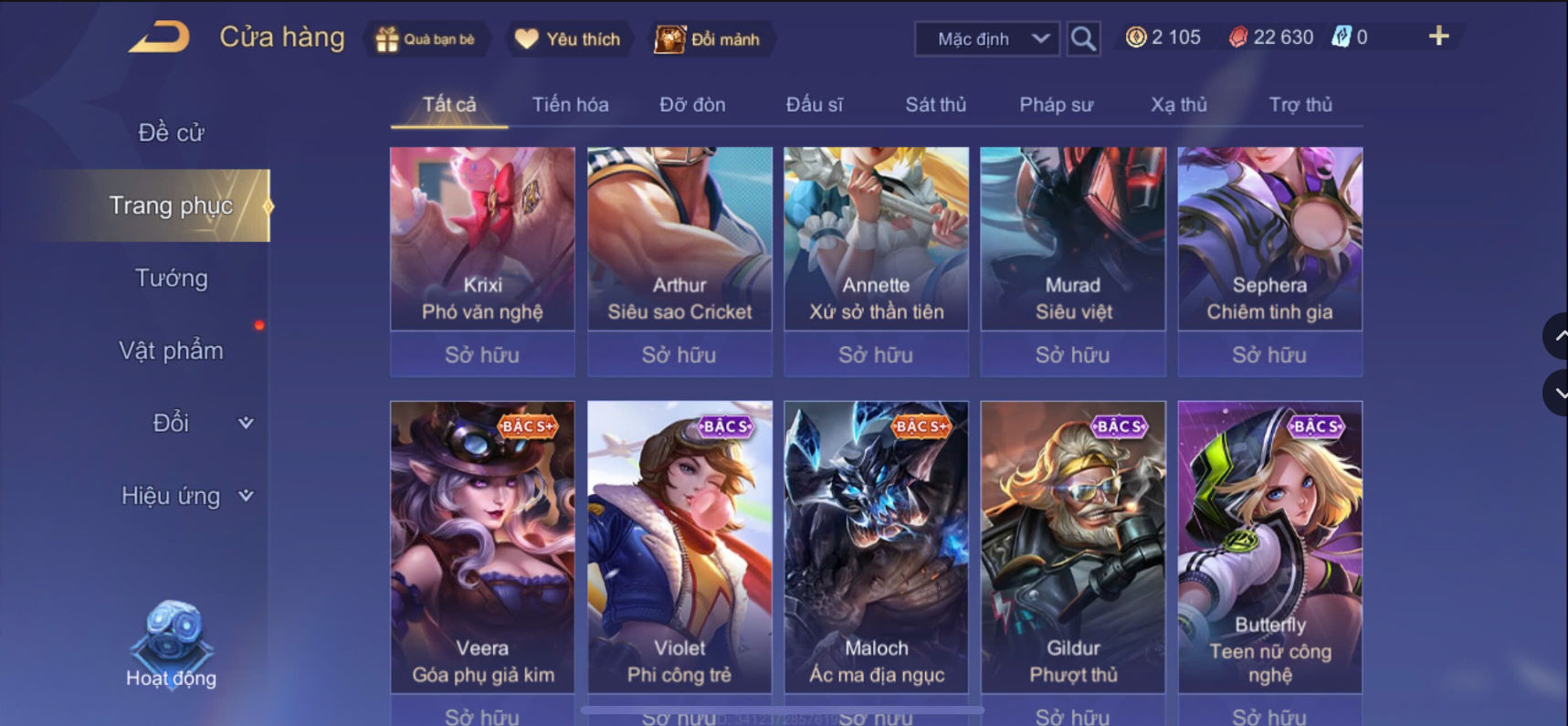This screenshot has width=1568, height=726.
Task: Click the gold coin balance icon
Action: point(1136,37)
